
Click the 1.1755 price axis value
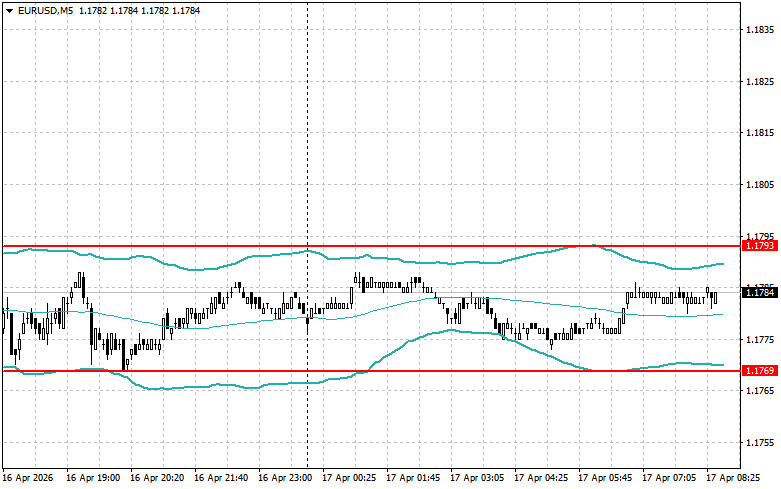click(x=760, y=443)
